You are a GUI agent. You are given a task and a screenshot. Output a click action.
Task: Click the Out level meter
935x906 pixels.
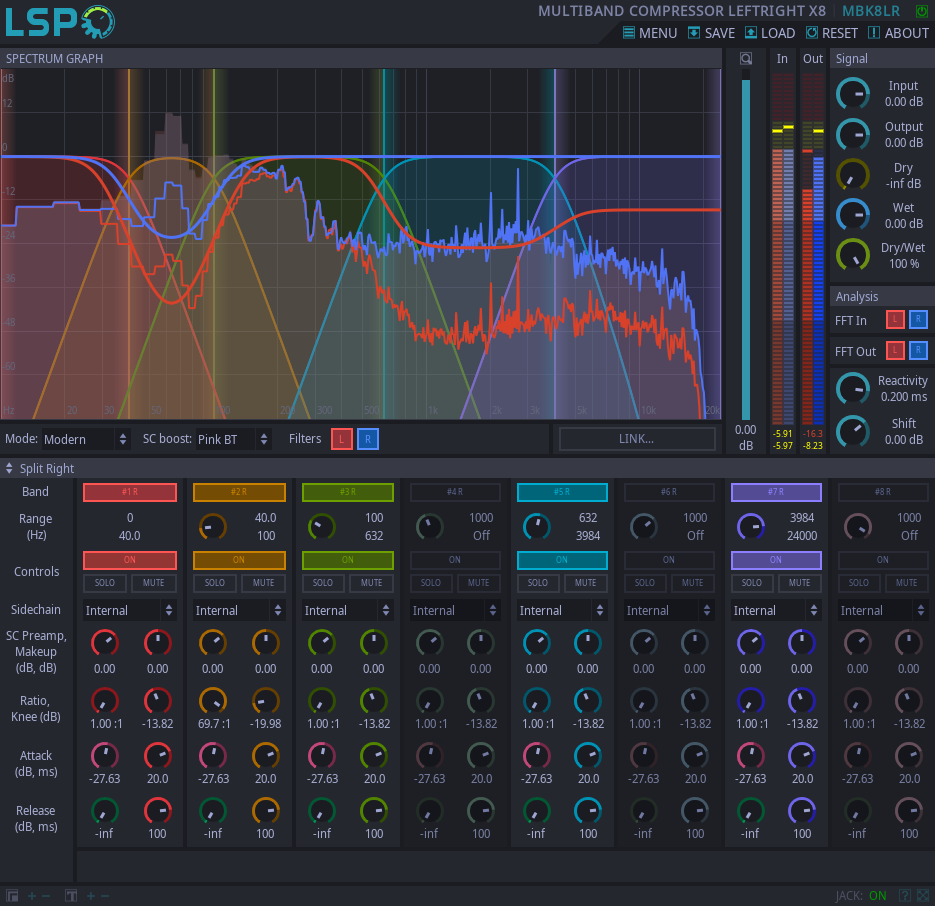click(813, 249)
